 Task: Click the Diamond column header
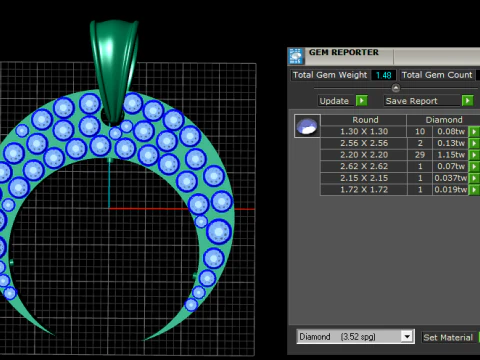click(444, 120)
